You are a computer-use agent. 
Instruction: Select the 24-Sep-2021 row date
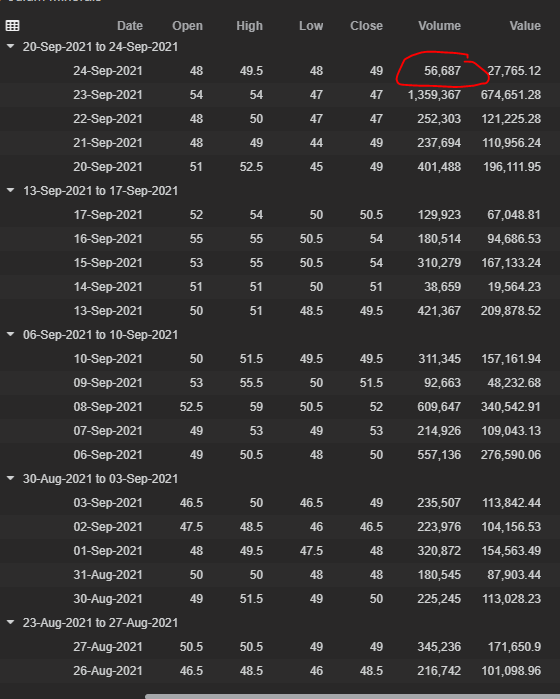point(108,71)
